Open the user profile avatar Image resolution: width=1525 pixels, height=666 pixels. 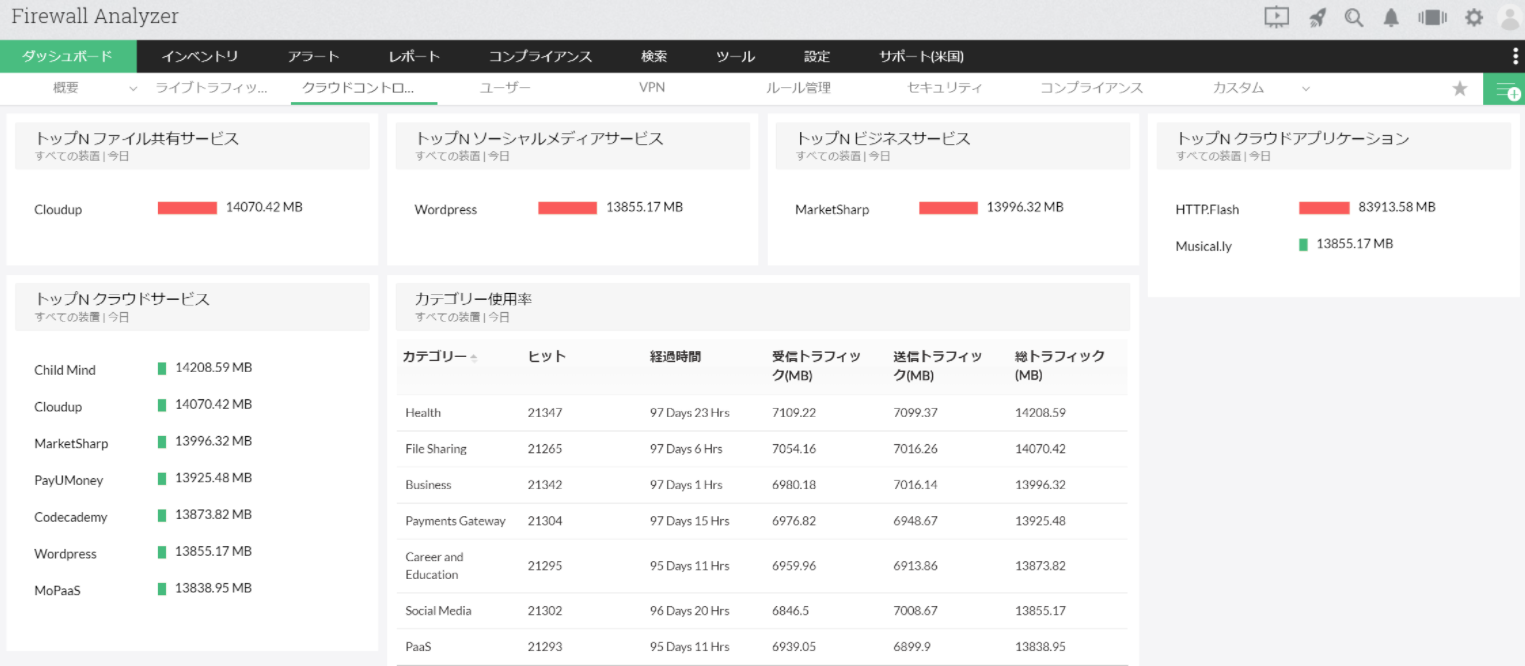pyautogui.click(x=1509, y=17)
